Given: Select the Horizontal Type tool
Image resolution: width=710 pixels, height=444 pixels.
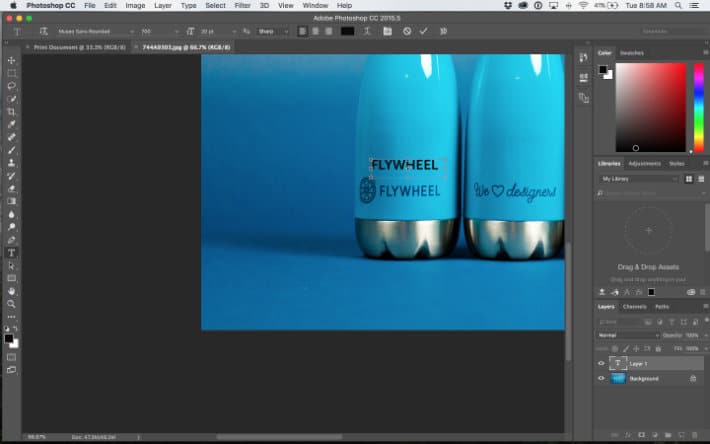Looking at the screenshot, I should (12, 253).
